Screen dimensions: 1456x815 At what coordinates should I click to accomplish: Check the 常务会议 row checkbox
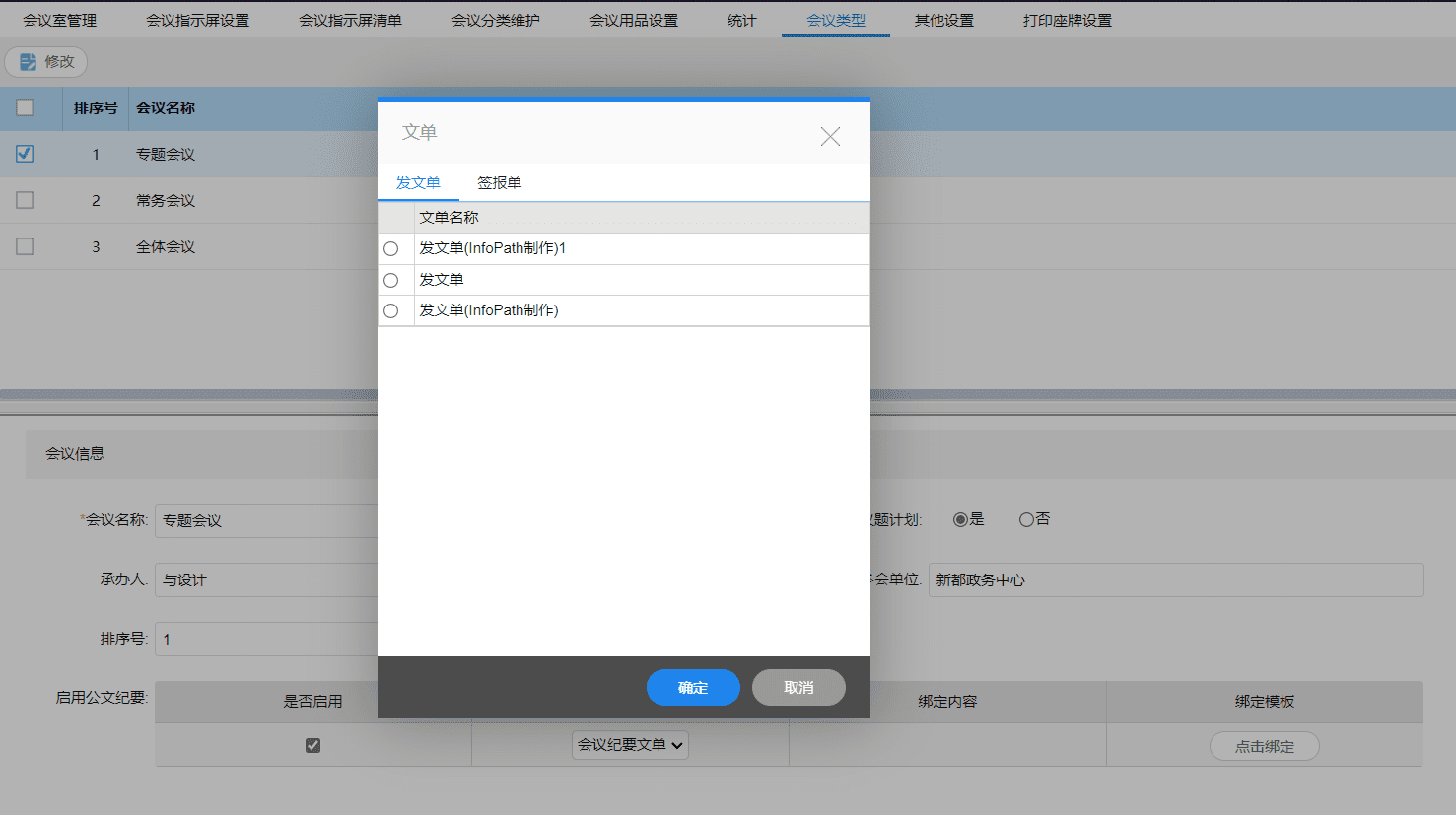[x=25, y=200]
